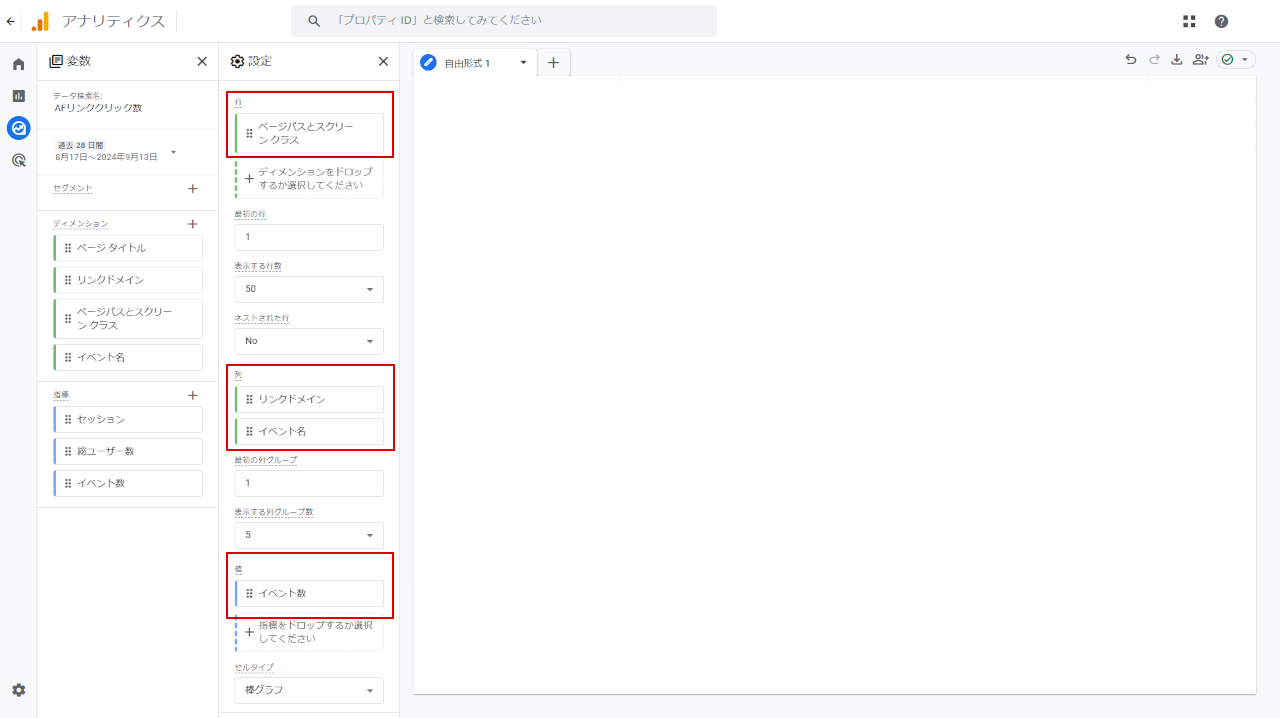Image resolution: width=1280 pixels, height=718 pixels.
Task: Click the share exploration icon
Action: 1201,60
